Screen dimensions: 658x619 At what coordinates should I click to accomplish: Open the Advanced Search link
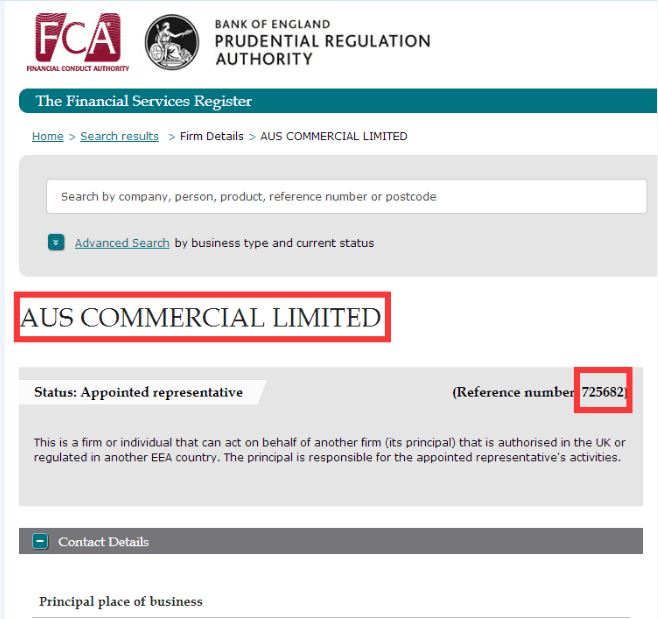[122, 243]
